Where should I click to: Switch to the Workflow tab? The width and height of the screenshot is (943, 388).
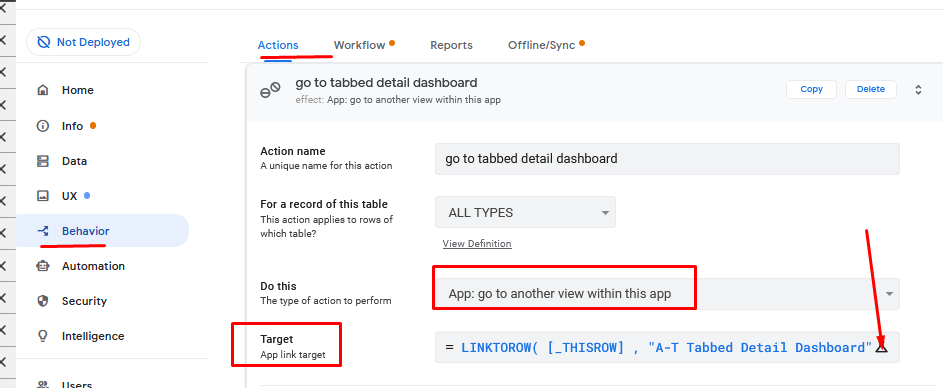click(359, 45)
